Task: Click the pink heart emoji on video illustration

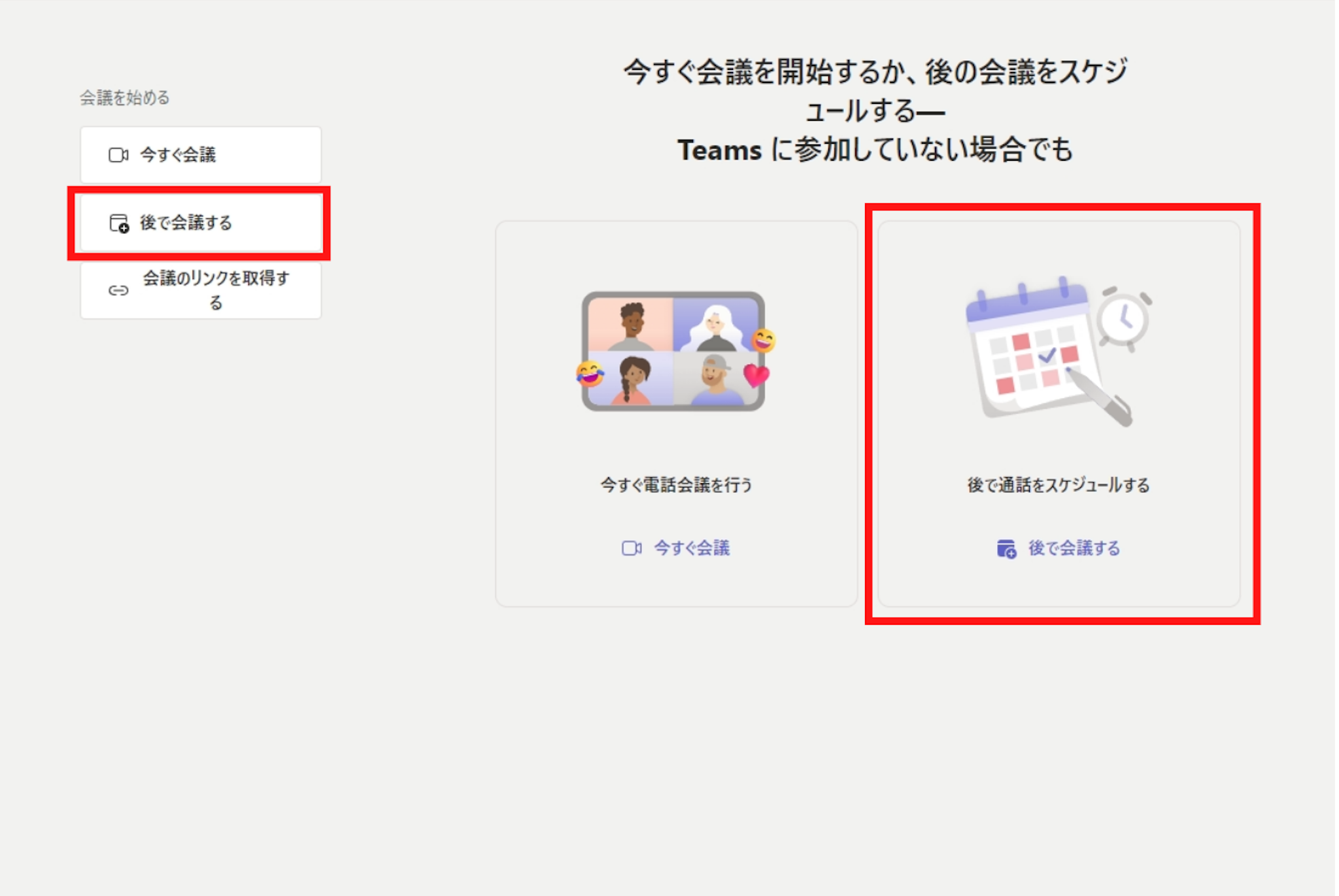Action: click(x=756, y=375)
